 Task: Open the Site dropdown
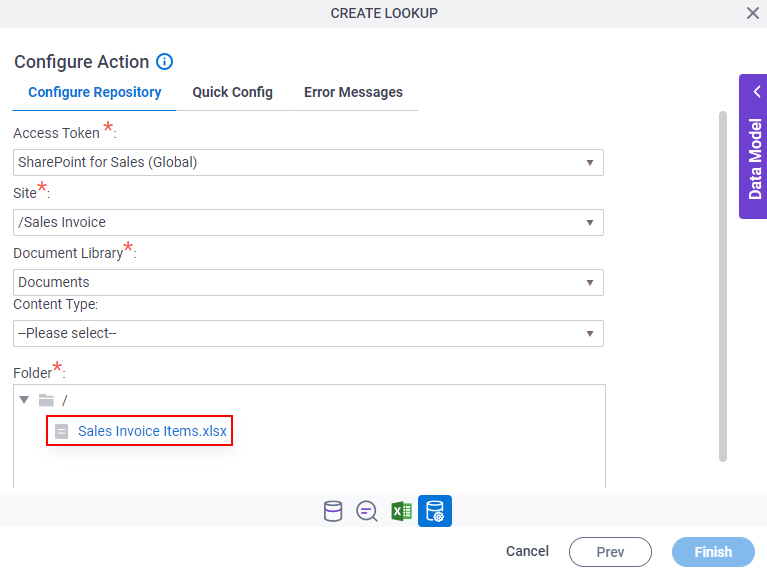tap(308, 223)
